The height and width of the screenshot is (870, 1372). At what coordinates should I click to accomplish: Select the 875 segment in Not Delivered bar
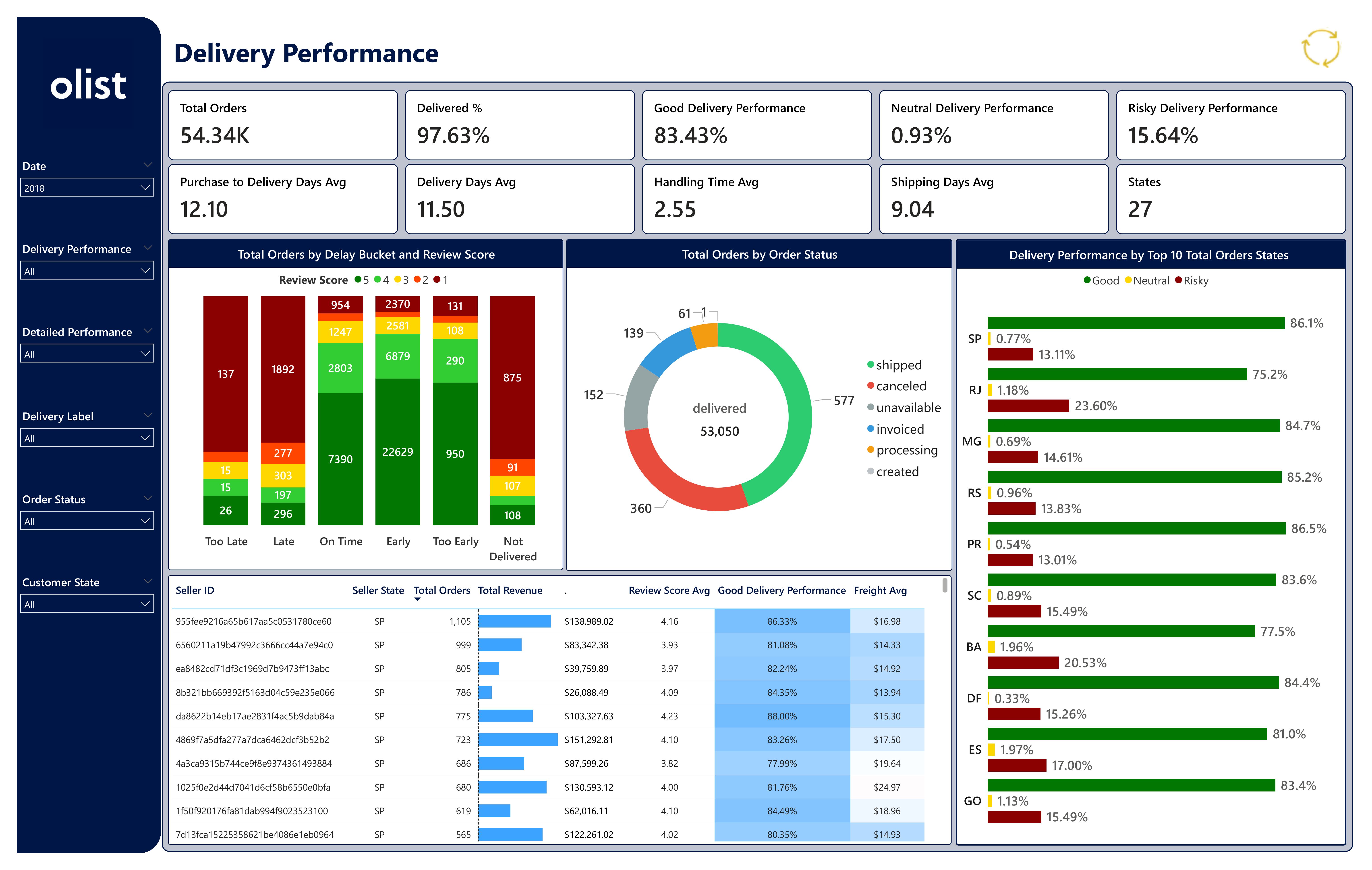(x=512, y=377)
